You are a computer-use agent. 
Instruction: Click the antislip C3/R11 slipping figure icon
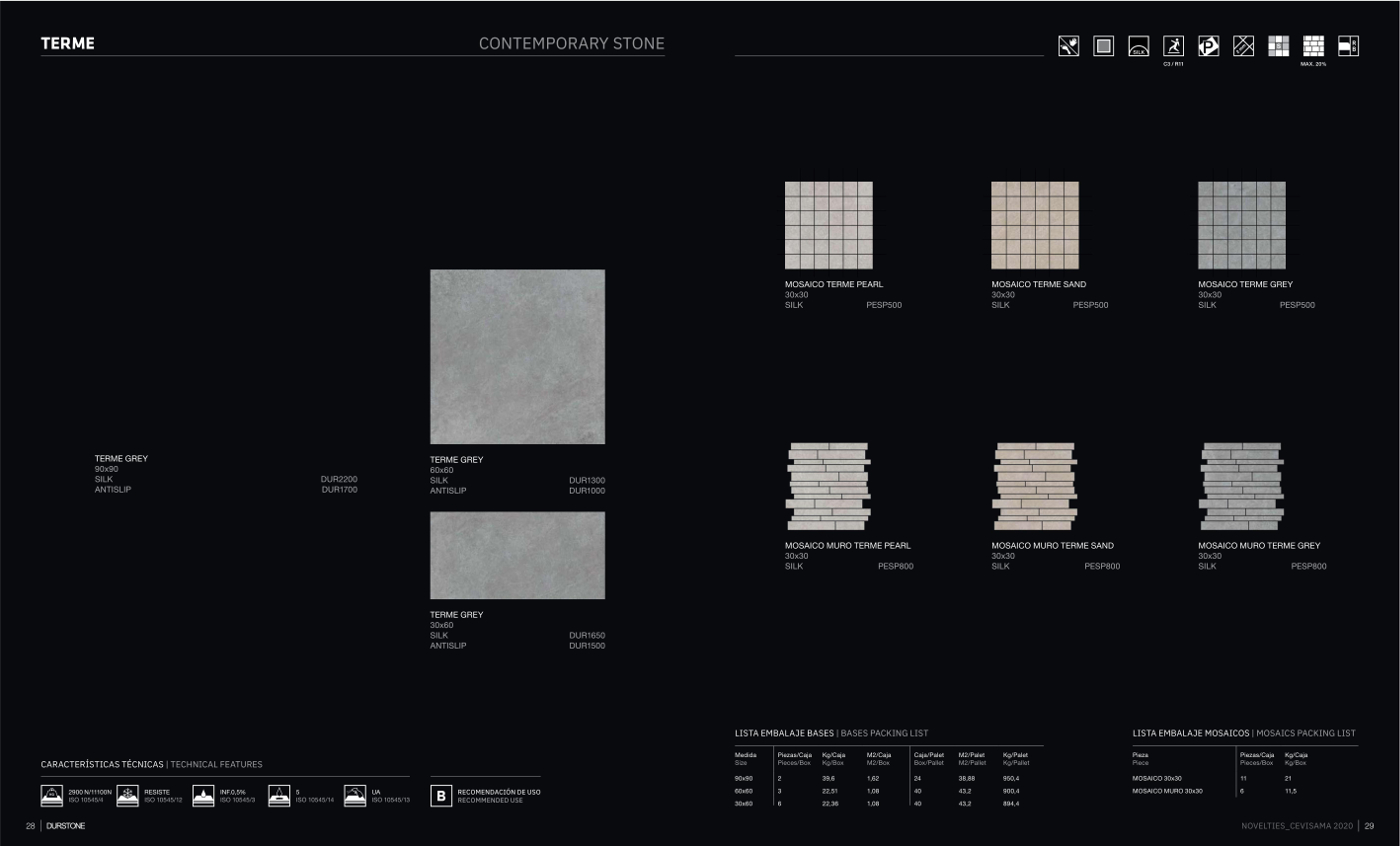[1173, 46]
